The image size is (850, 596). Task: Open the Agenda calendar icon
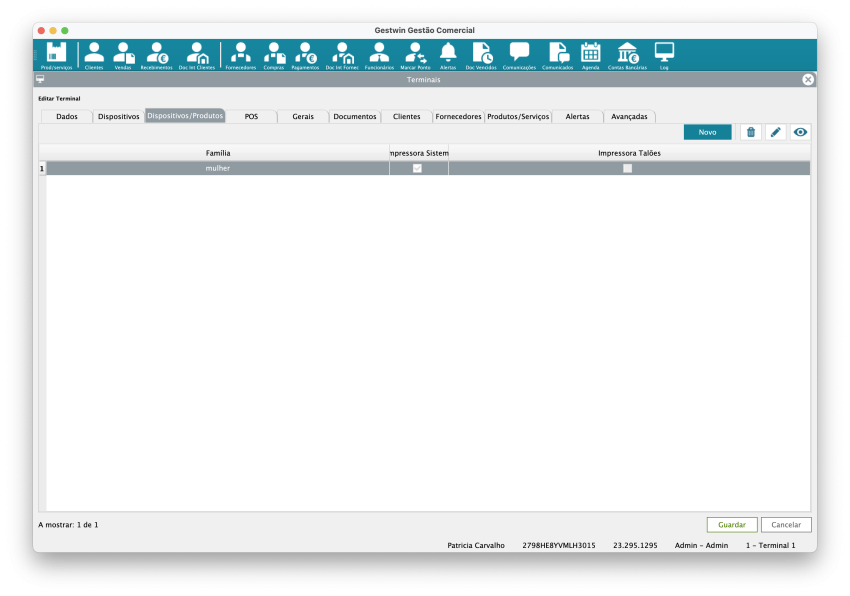tap(590, 54)
